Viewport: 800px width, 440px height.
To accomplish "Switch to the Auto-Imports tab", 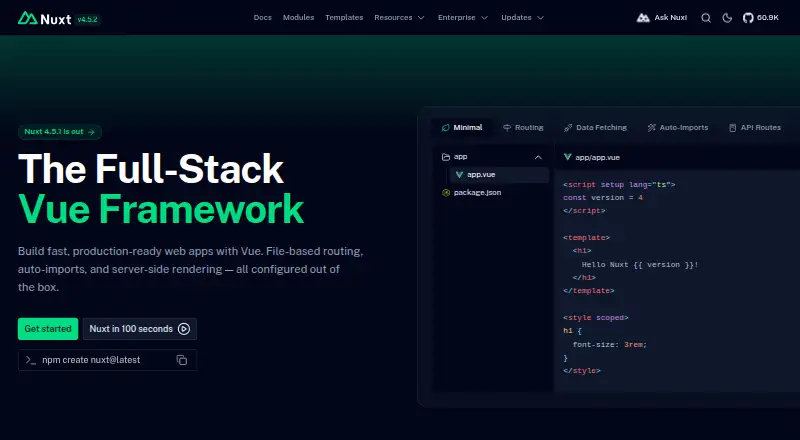I will (x=678, y=128).
